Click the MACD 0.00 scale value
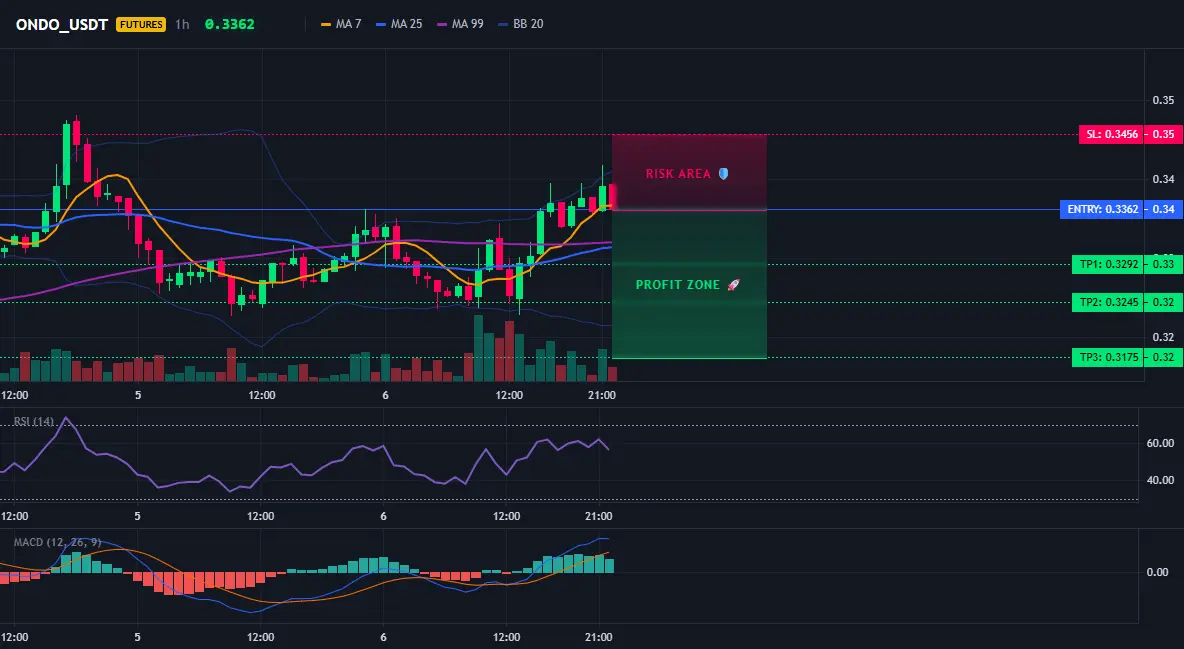Screen dimensions: 1184x649 pos(1158,572)
